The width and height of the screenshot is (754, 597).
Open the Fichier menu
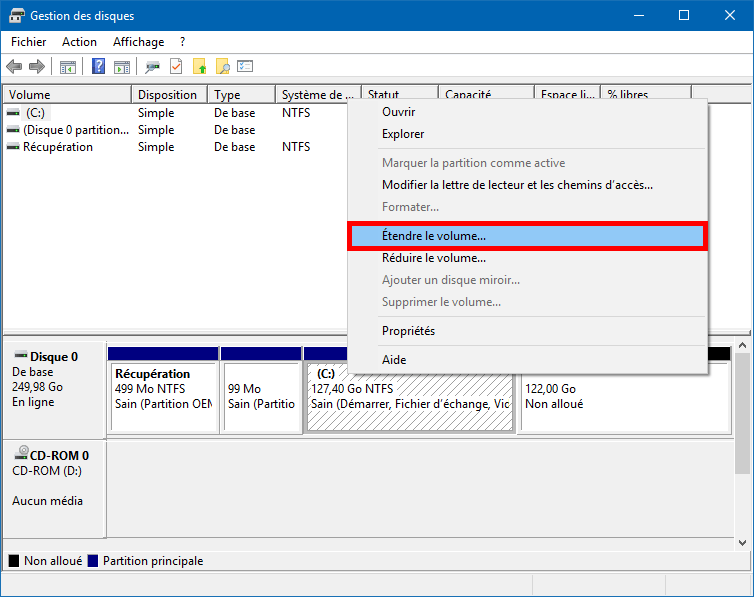point(28,42)
